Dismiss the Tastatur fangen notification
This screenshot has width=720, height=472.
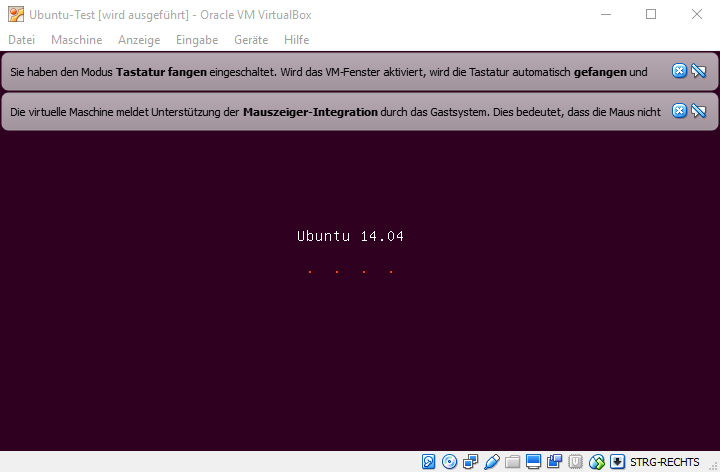pyautogui.click(x=679, y=71)
